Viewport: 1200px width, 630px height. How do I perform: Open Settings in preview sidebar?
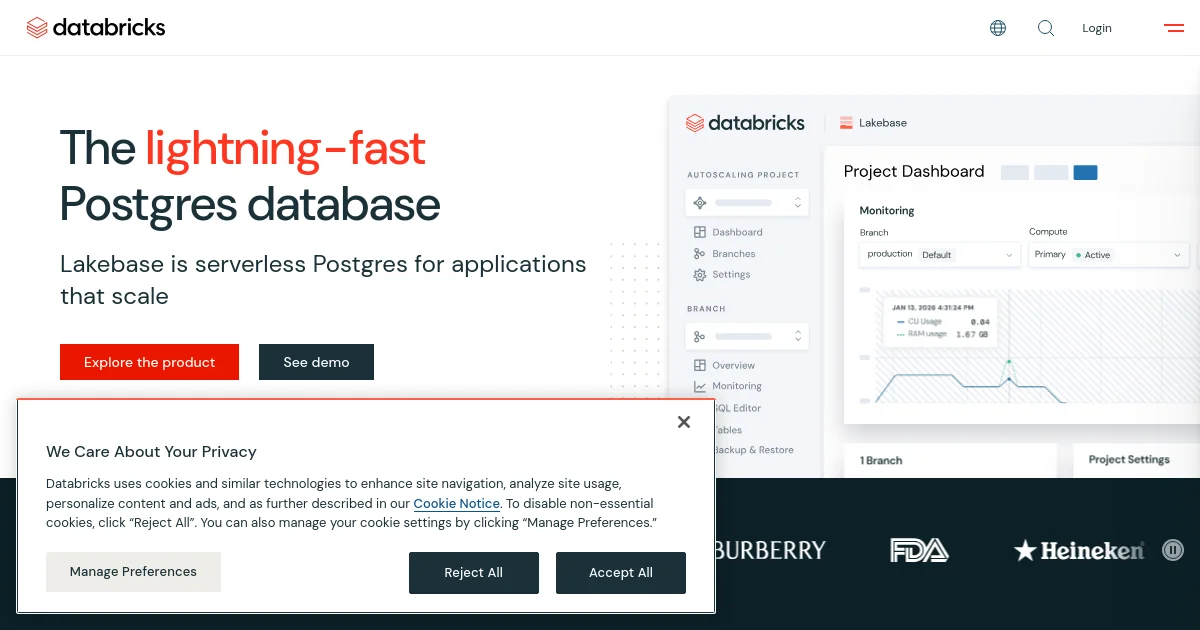point(731,275)
